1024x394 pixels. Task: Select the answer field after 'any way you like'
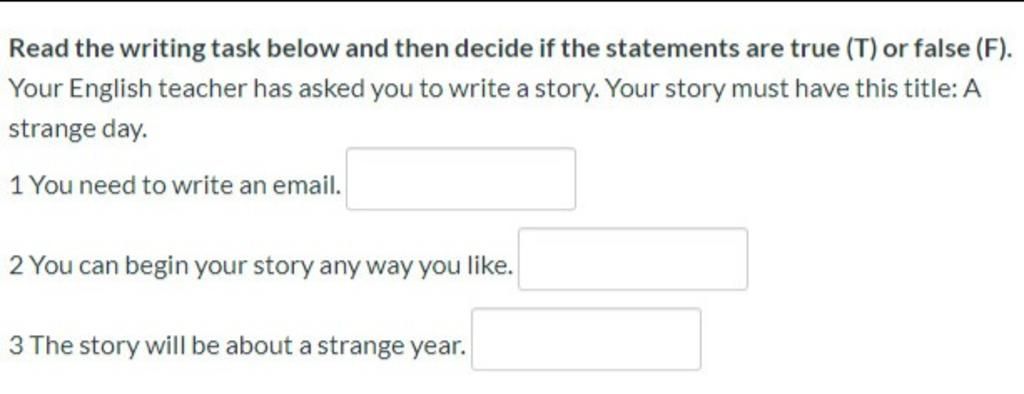point(633,259)
